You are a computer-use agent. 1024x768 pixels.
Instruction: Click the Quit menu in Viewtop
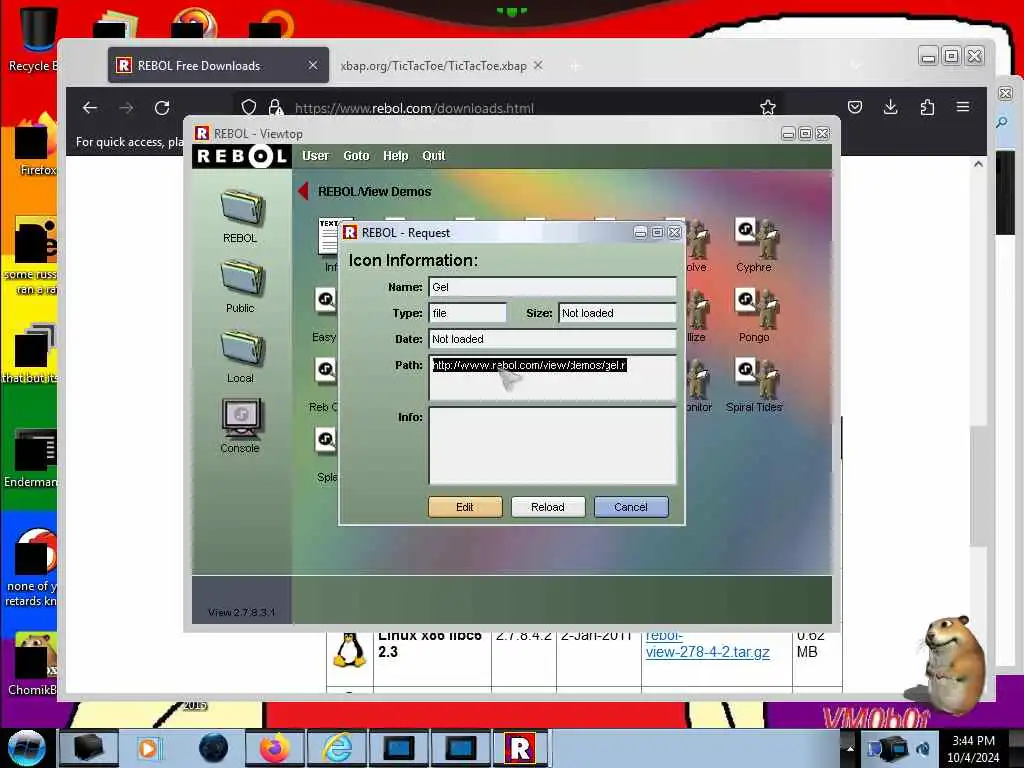(x=434, y=156)
